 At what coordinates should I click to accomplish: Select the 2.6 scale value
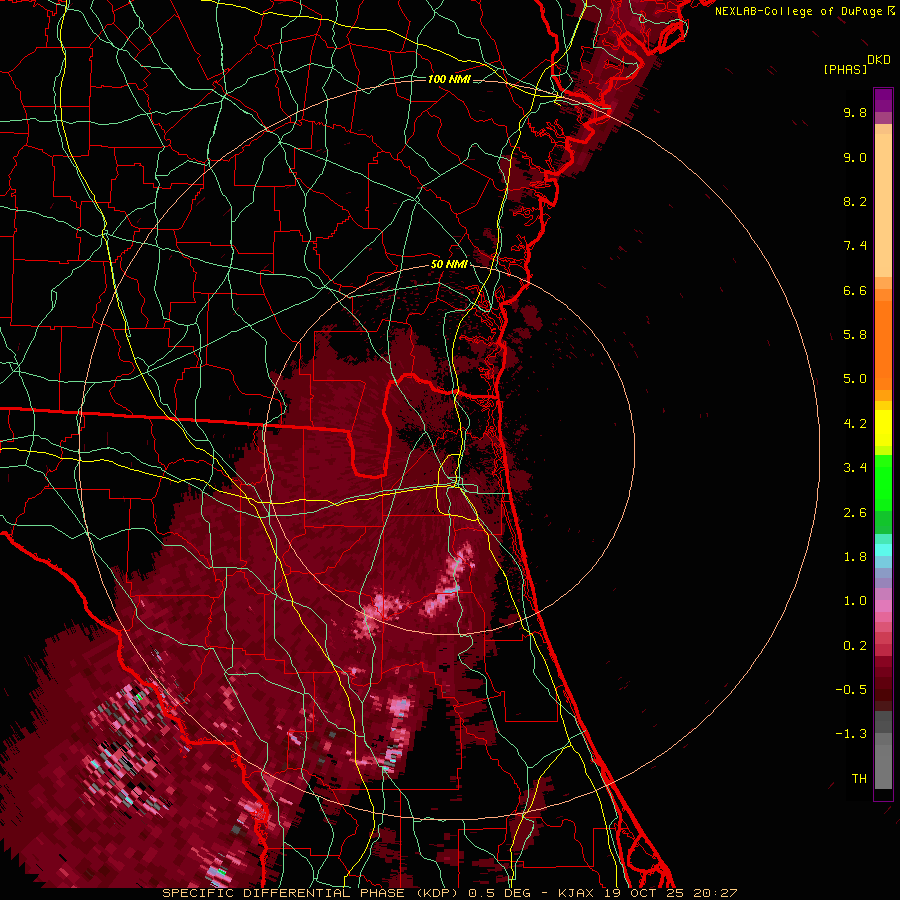point(855,513)
